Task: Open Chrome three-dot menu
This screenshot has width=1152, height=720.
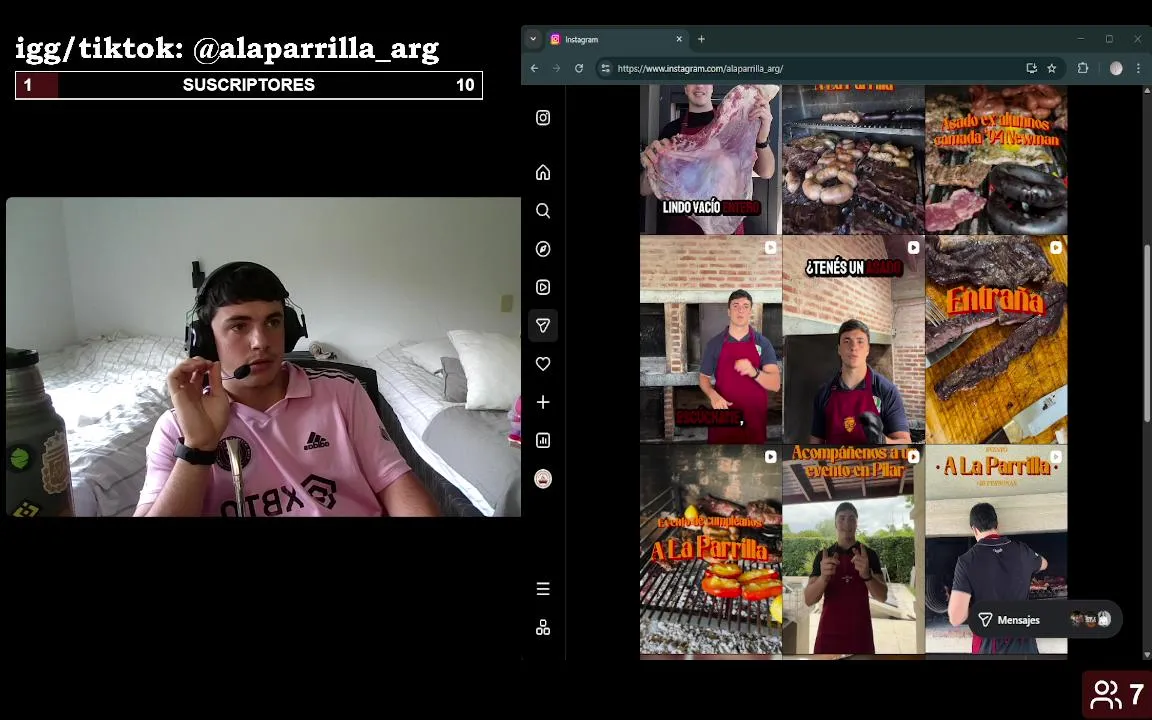Action: tap(1139, 68)
